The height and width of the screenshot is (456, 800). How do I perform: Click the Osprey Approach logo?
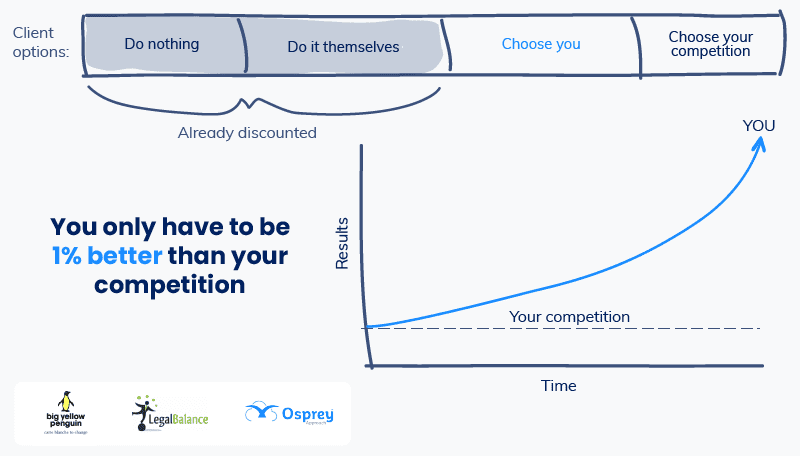289,413
